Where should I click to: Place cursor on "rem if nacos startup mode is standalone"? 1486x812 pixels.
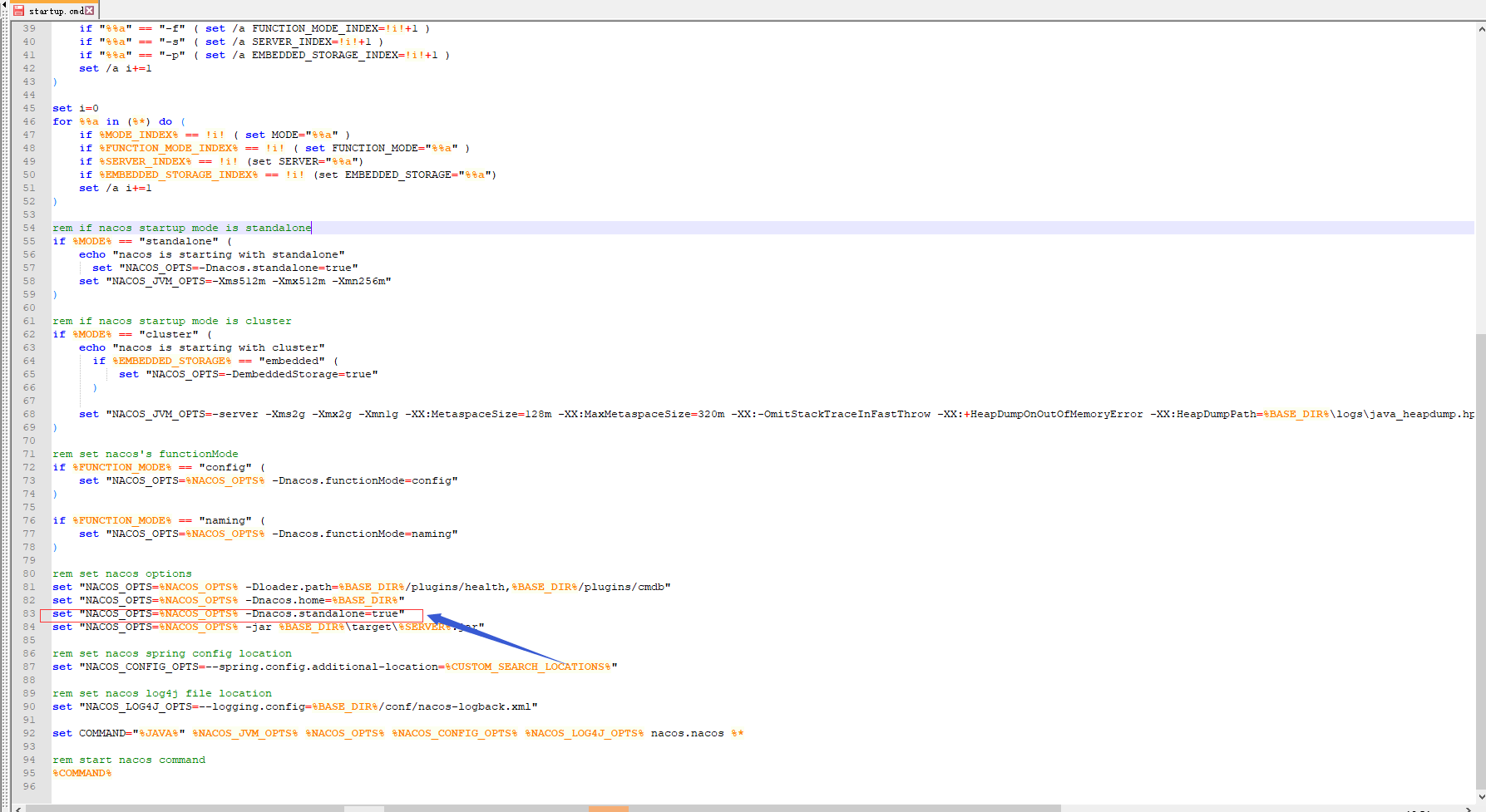[182, 228]
